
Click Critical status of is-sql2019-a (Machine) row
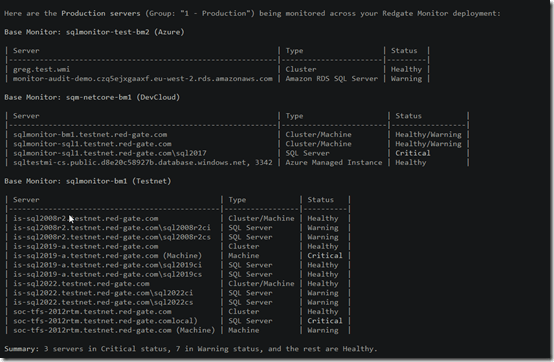coord(325,256)
